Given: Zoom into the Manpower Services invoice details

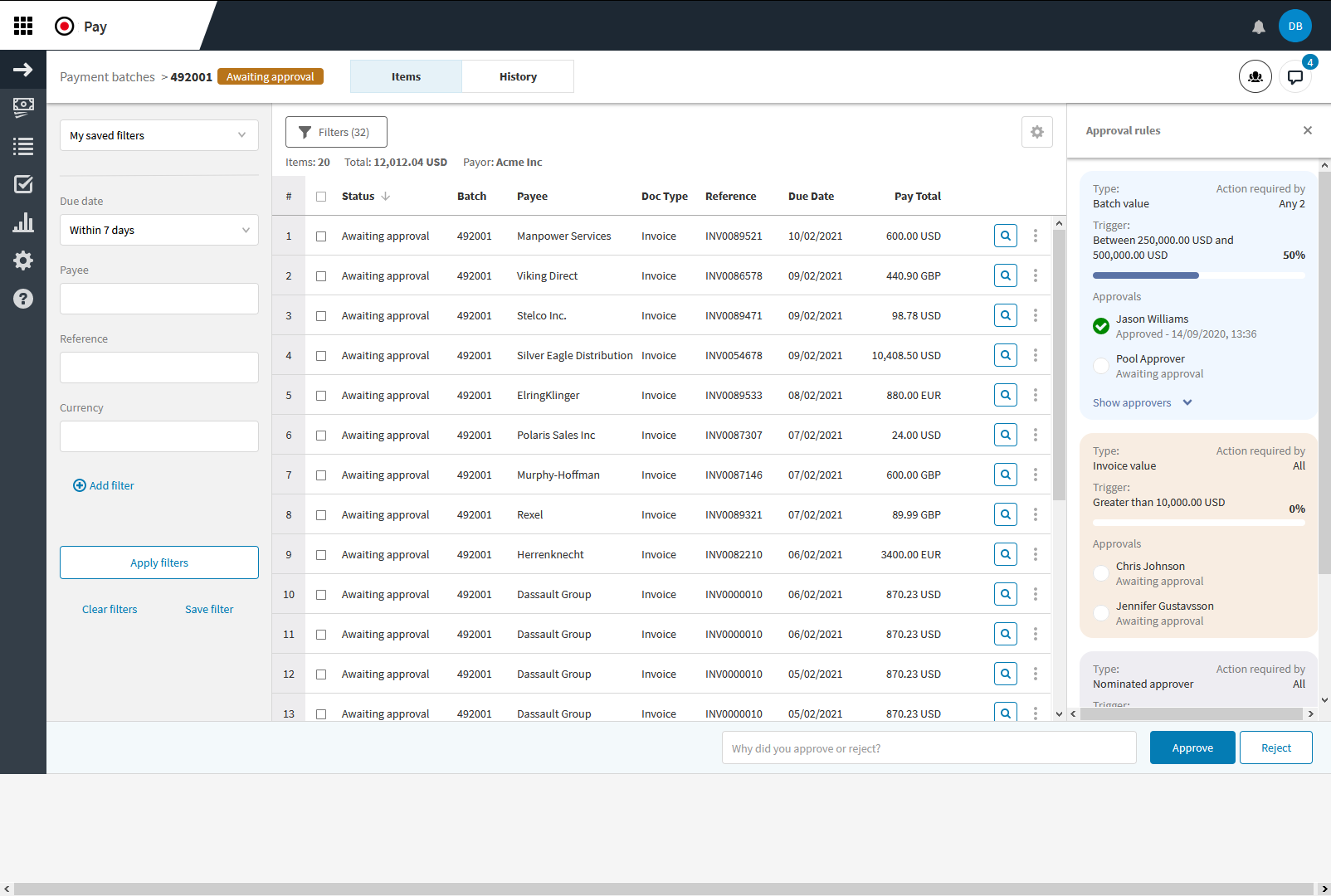Looking at the screenshot, I should click(1005, 236).
